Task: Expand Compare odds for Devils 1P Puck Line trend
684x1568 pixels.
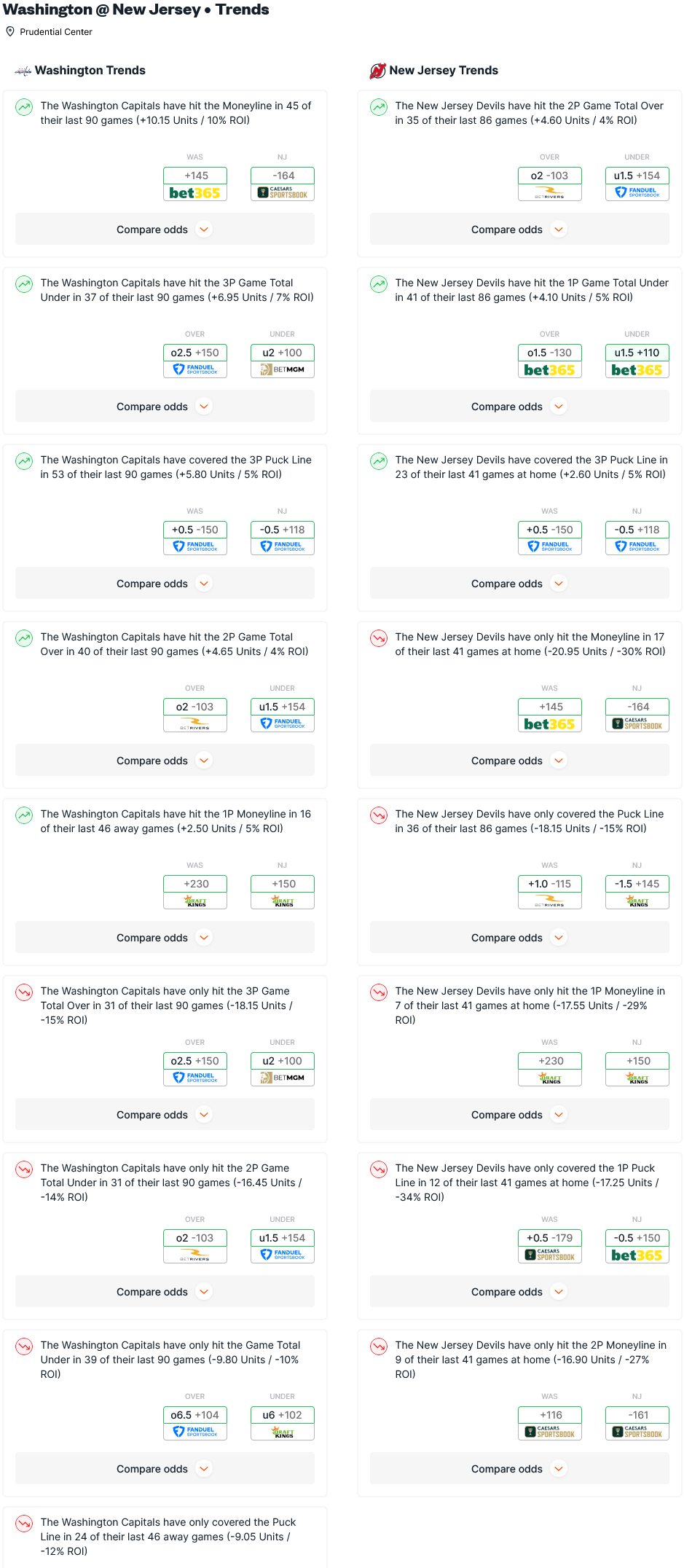Action: pyautogui.click(x=519, y=1292)
